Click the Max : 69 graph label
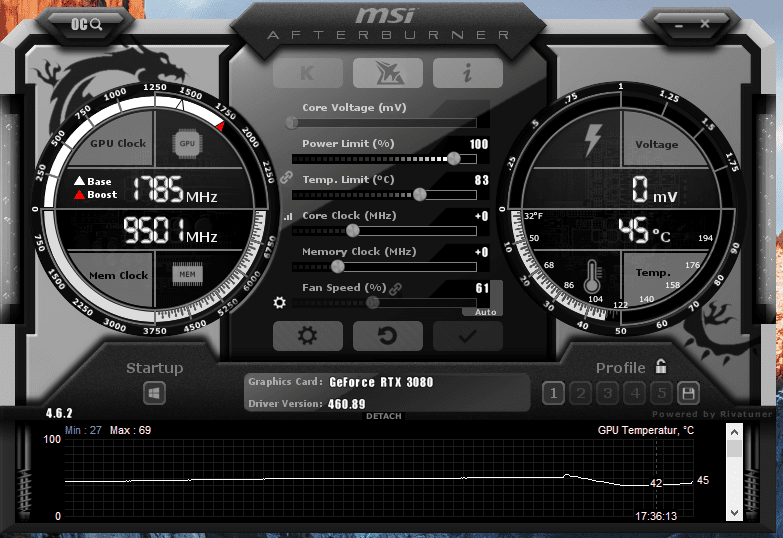 pos(130,430)
